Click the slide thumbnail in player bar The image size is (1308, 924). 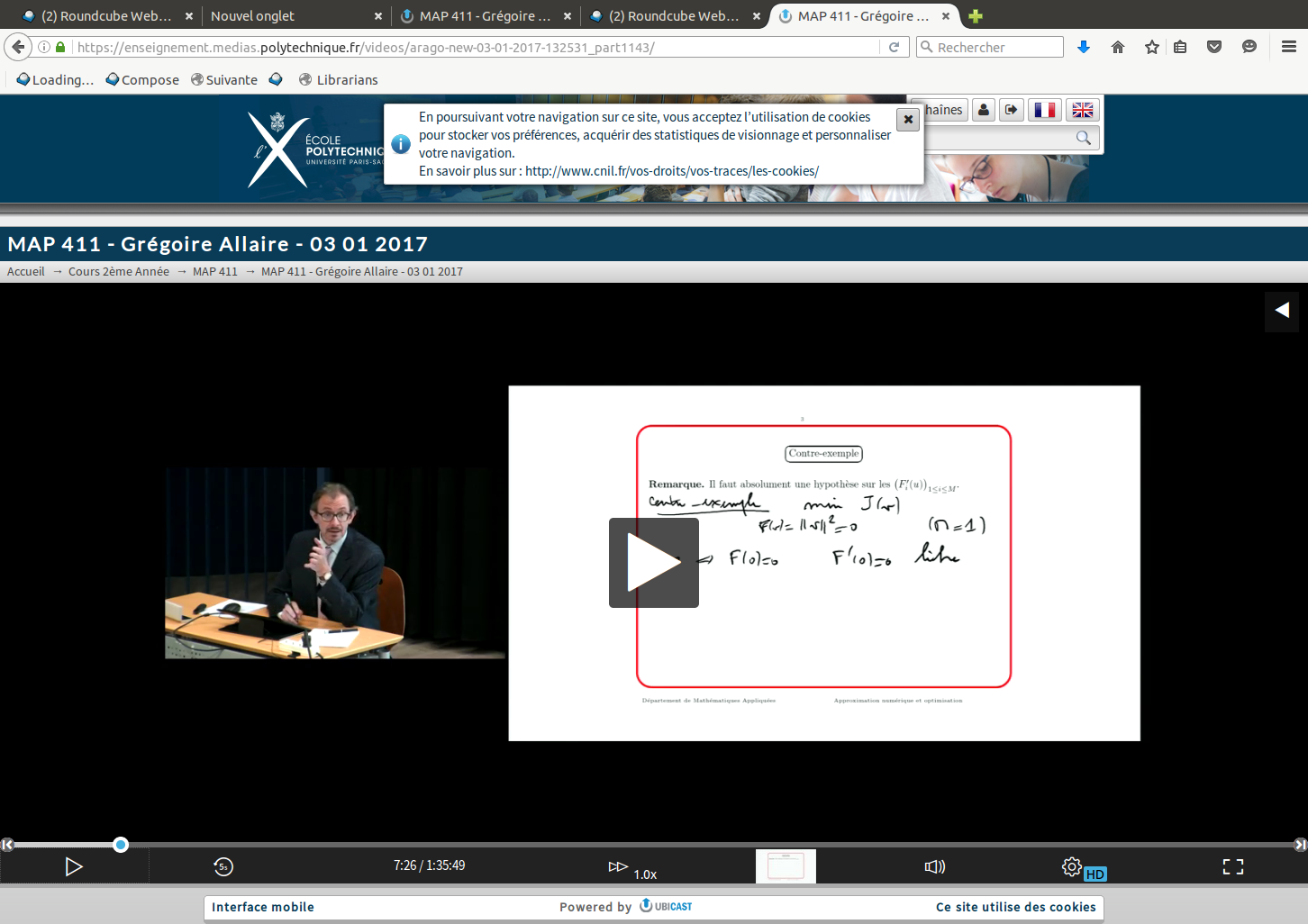(786, 866)
